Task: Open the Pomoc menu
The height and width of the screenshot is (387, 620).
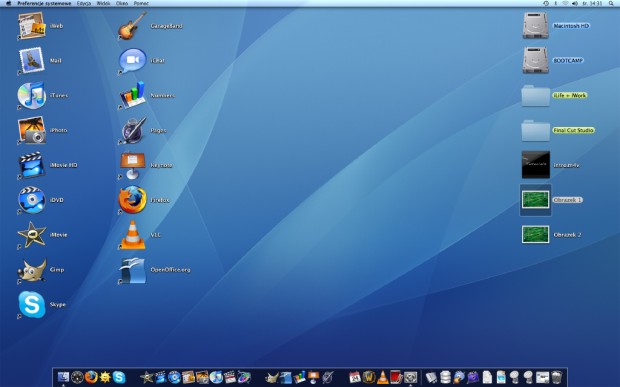Action: tap(141, 3)
